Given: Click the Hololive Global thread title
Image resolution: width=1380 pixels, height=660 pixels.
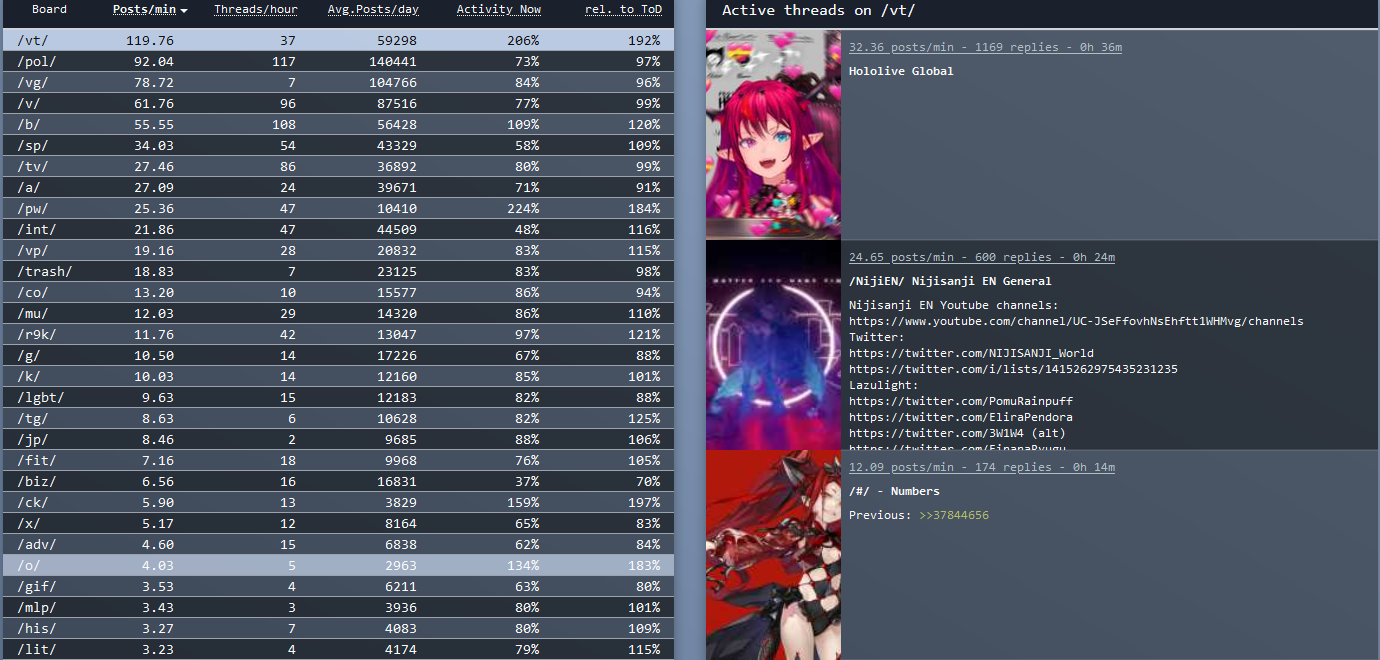Looking at the screenshot, I should coord(901,72).
